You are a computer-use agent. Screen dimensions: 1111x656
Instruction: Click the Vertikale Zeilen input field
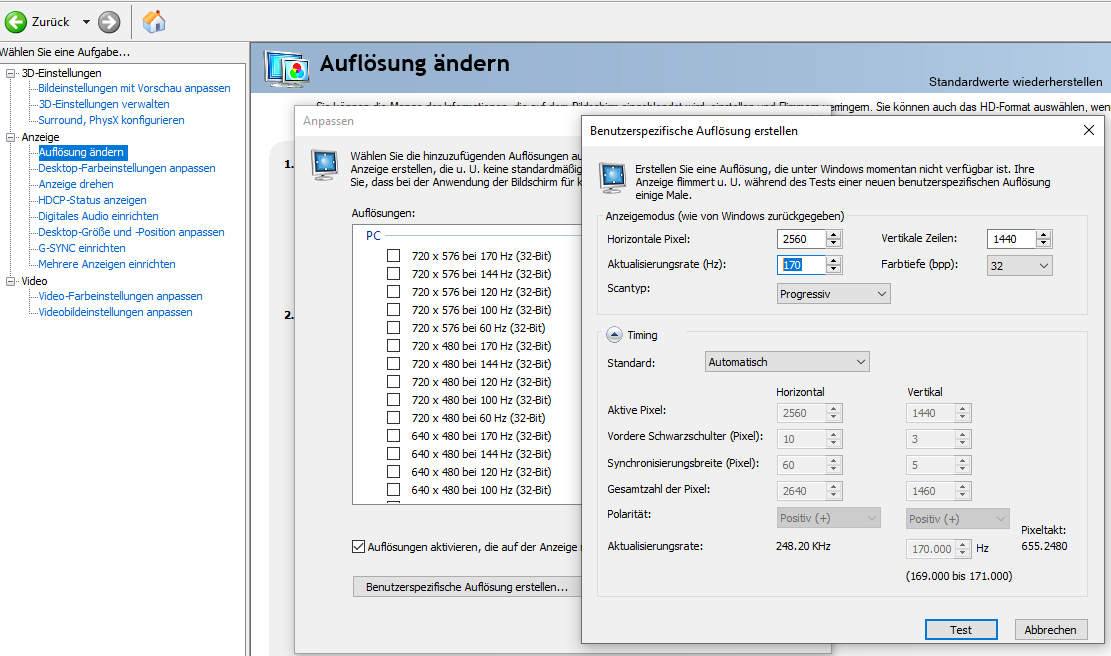pos(1011,239)
